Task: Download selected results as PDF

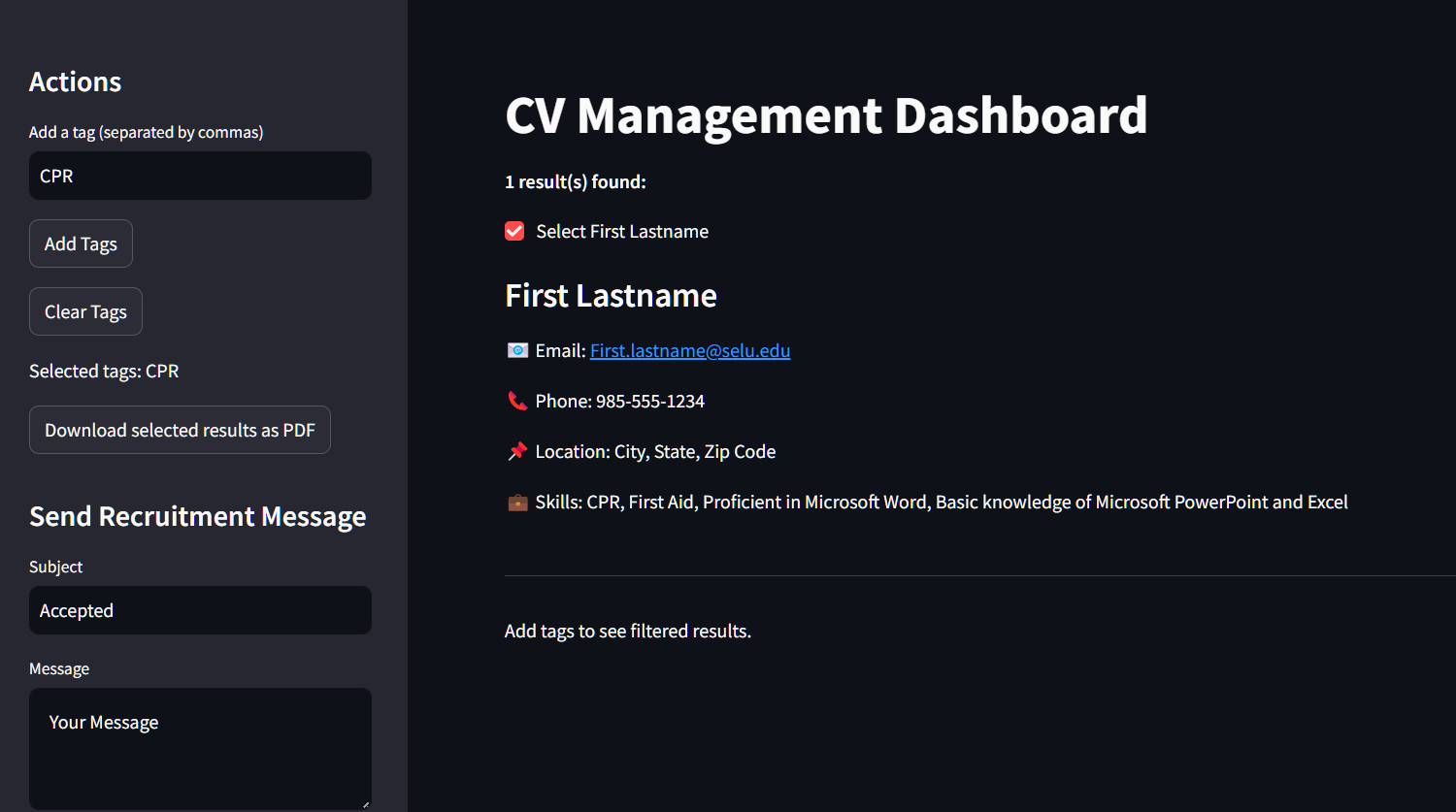Action: pyautogui.click(x=180, y=430)
